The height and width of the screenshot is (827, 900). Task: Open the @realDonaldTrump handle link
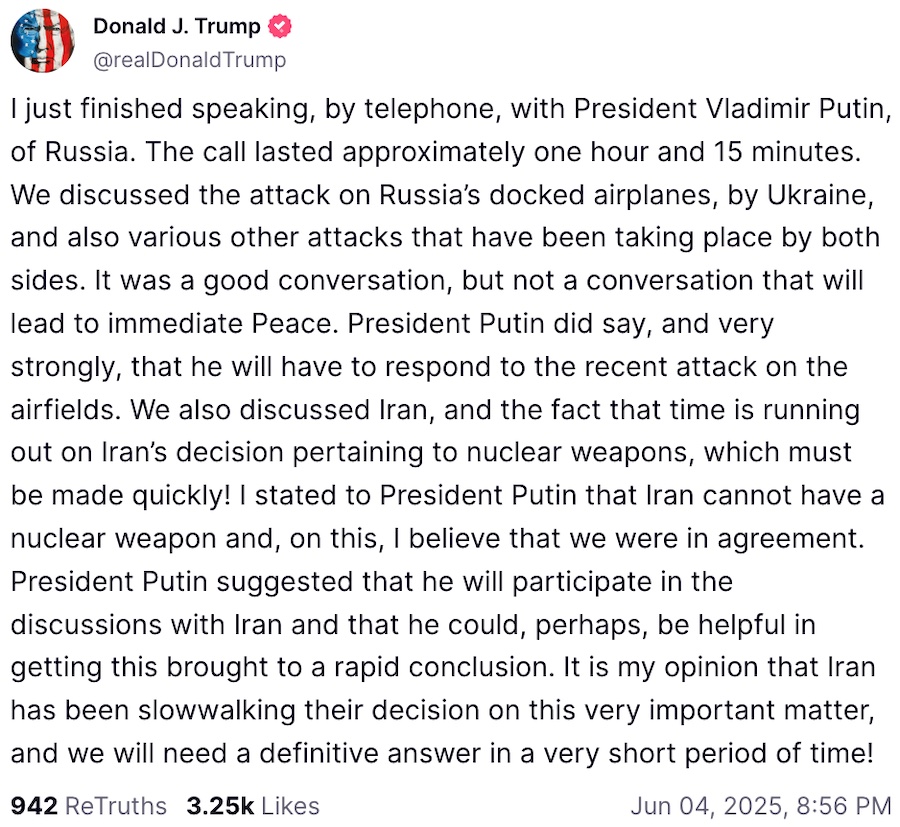(x=190, y=59)
